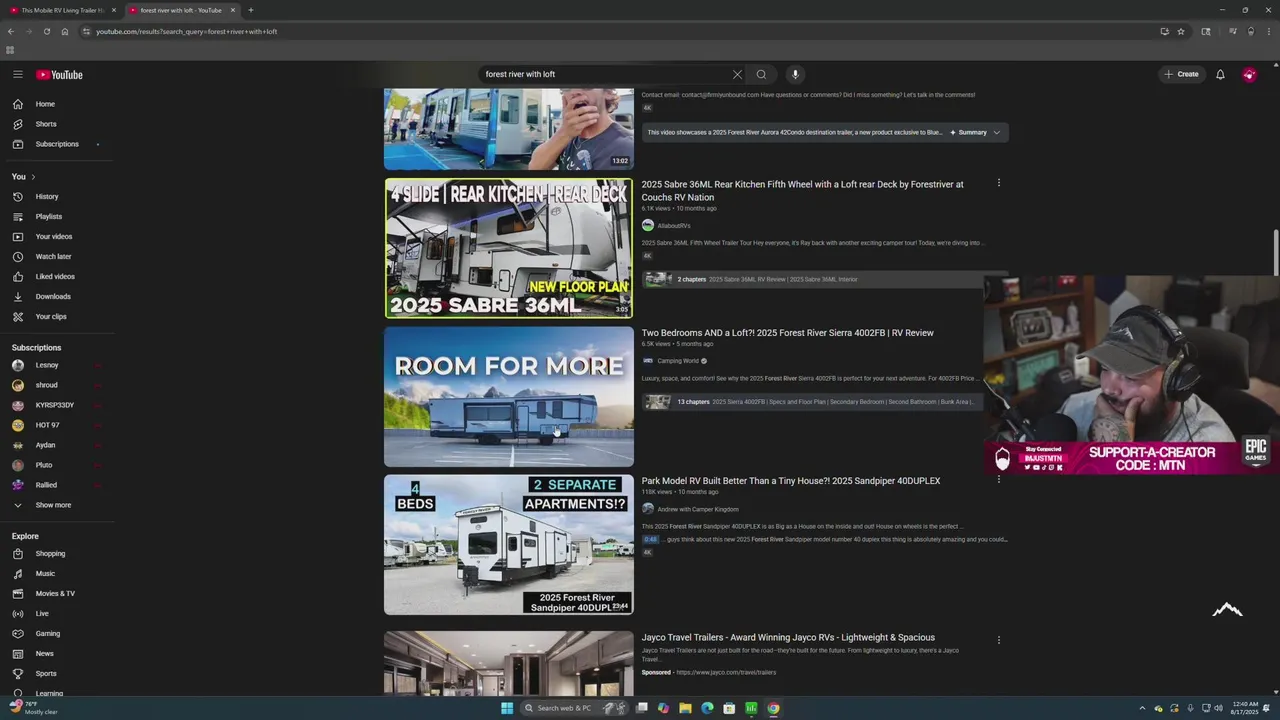
Task: Open the notifications bell
Action: (x=1220, y=74)
